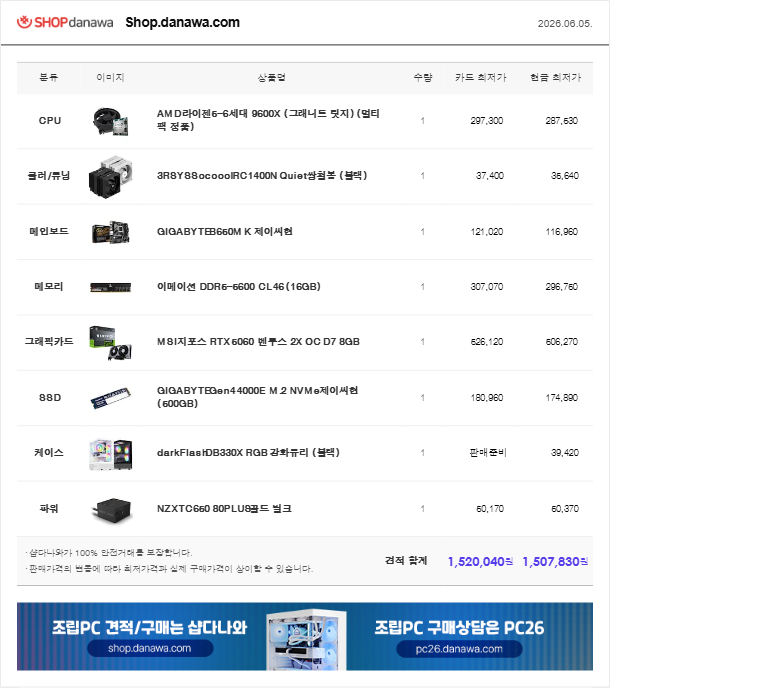The height and width of the screenshot is (688, 762).
Task: Click the 현금 최저가 column header
Action: (555, 77)
